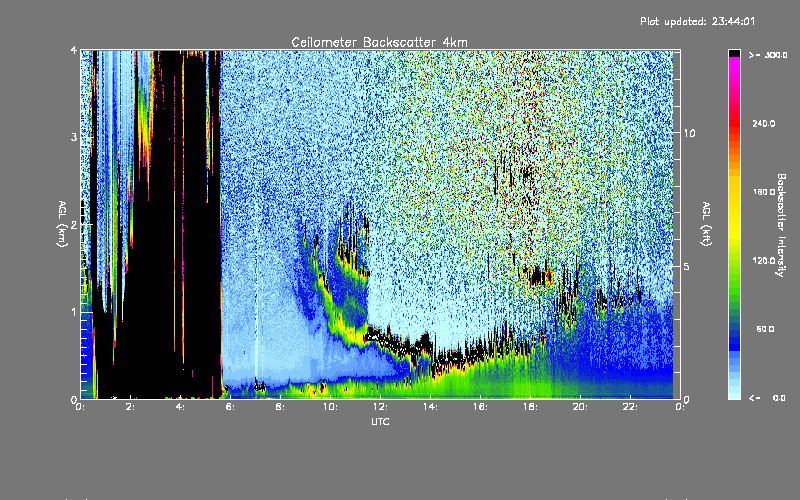This screenshot has width=800, height=500.
Task: Click the "5" kft tick label on right axis
Action: click(x=686, y=266)
